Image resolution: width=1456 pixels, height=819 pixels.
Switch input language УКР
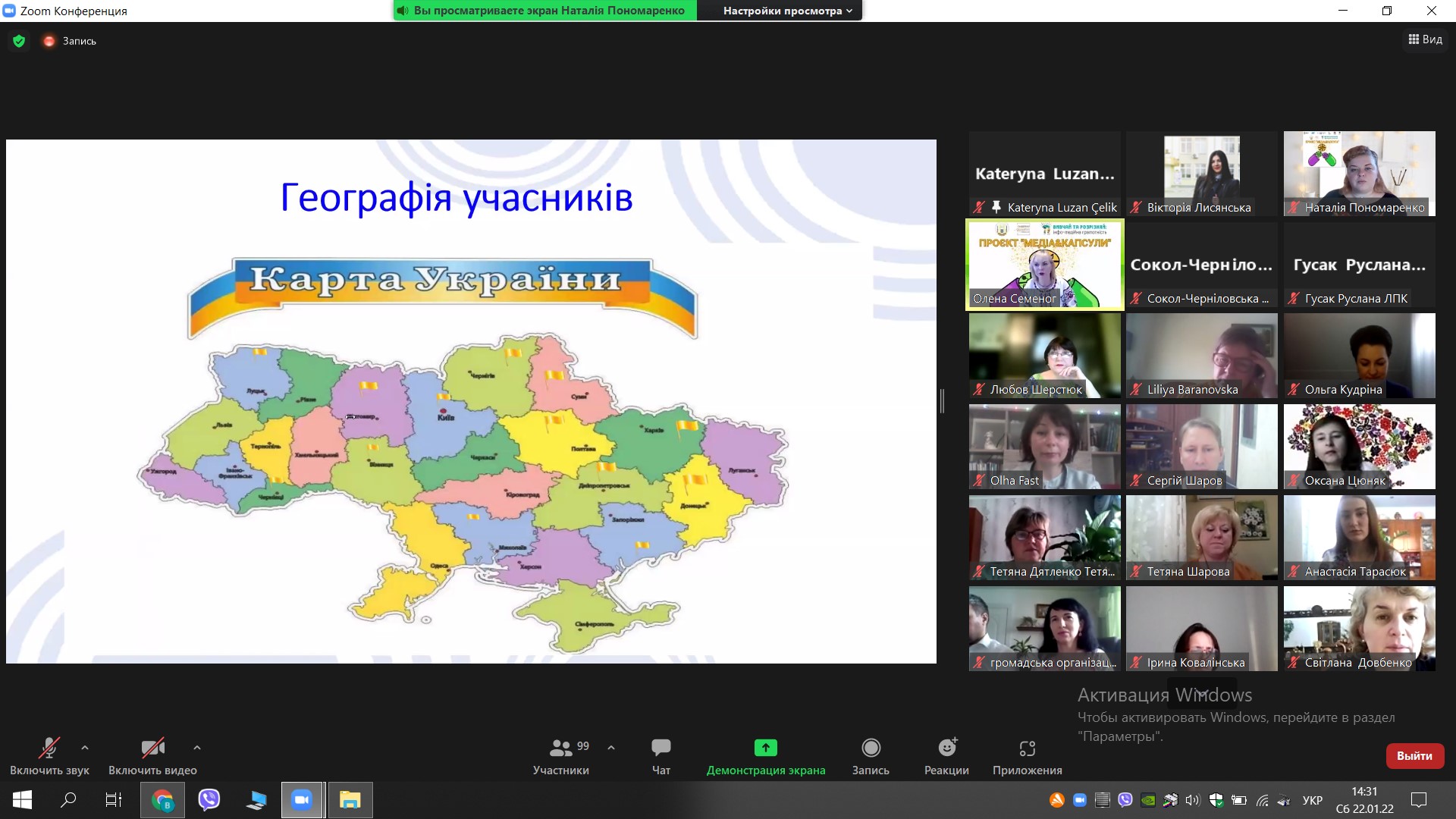[x=1313, y=800]
